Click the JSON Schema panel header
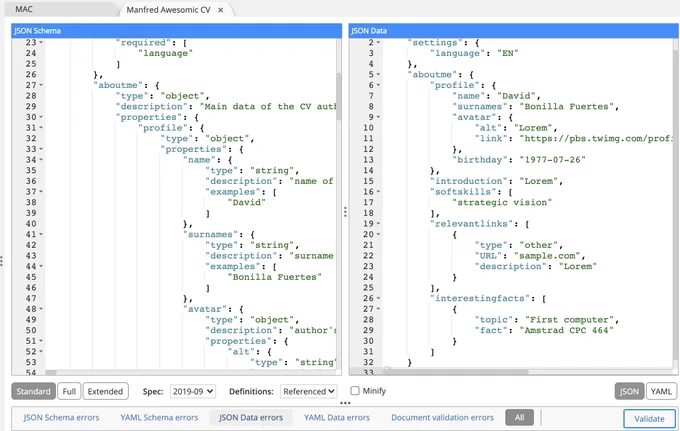The height and width of the screenshot is (431, 680). (177, 31)
